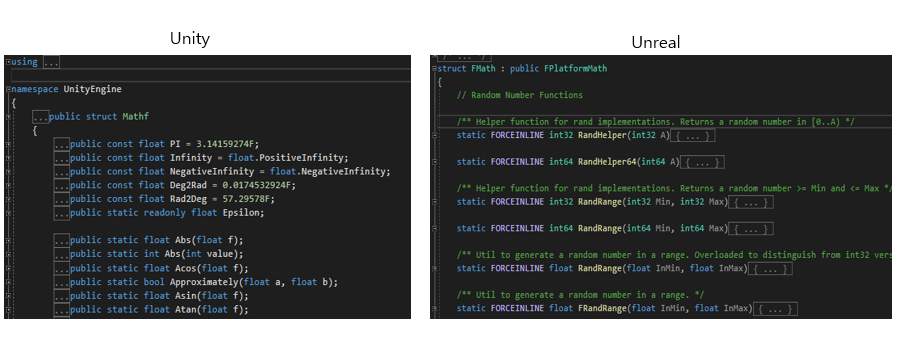This screenshot has height=364, width=897.
Task: Expand the ellipsis box before the Approximately method
Action: 62,282
